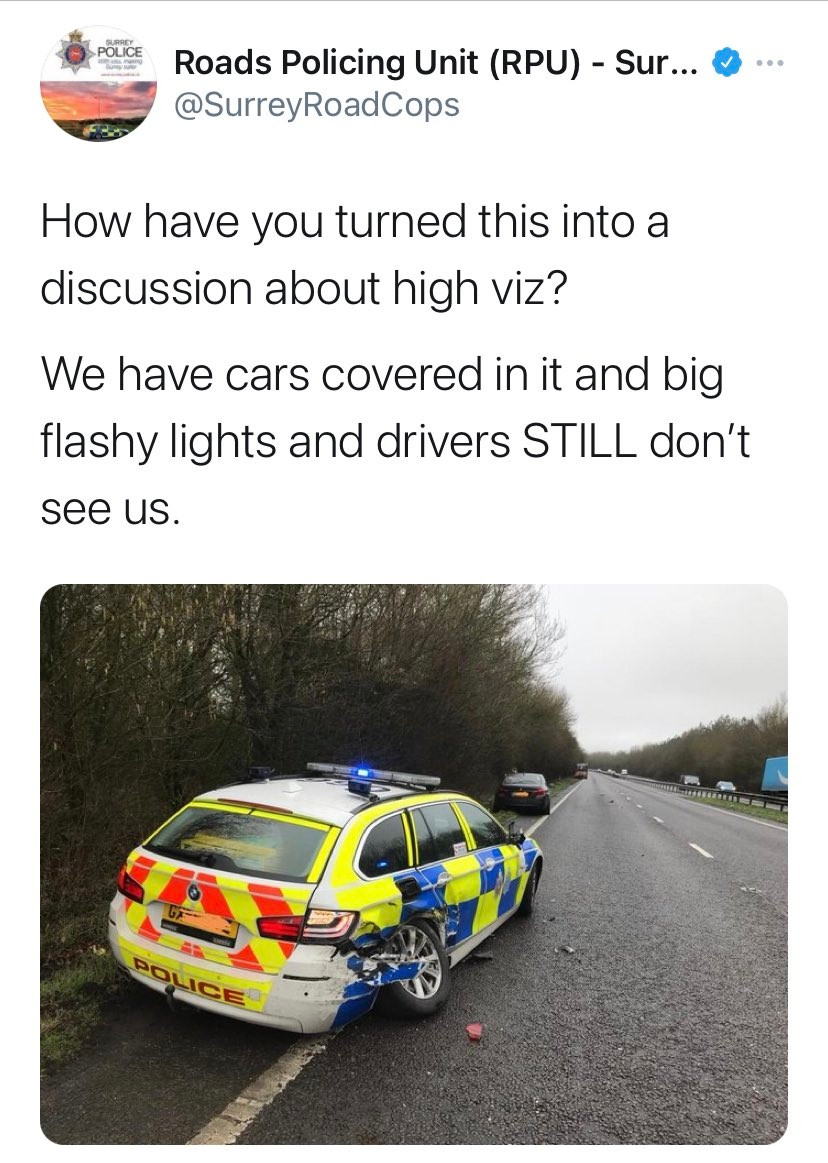The width and height of the screenshot is (828, 1163).
Task: Open Roads Policing Unit (RPU) display name
Action: [x=436, y=63]
